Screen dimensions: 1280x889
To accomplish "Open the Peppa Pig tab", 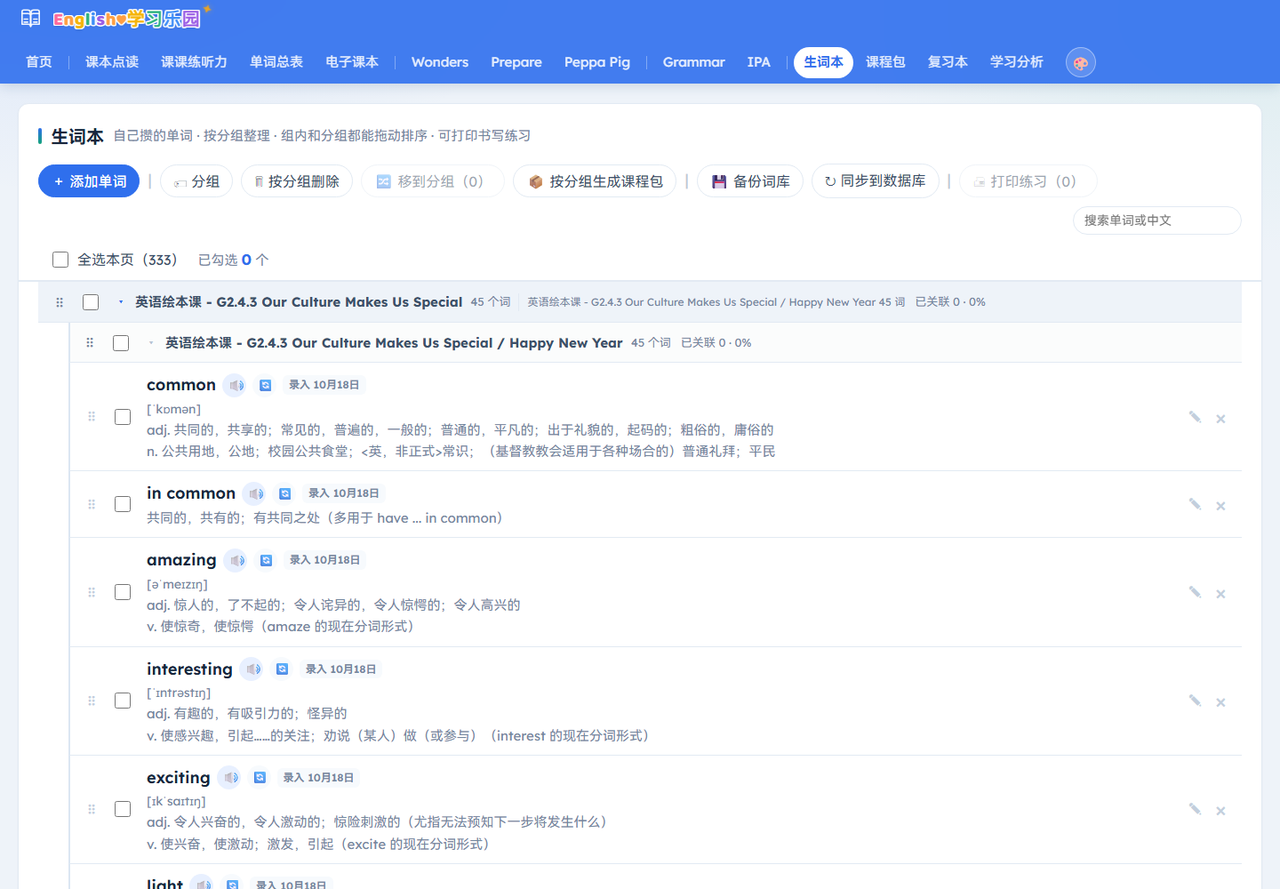I will 597,62.
